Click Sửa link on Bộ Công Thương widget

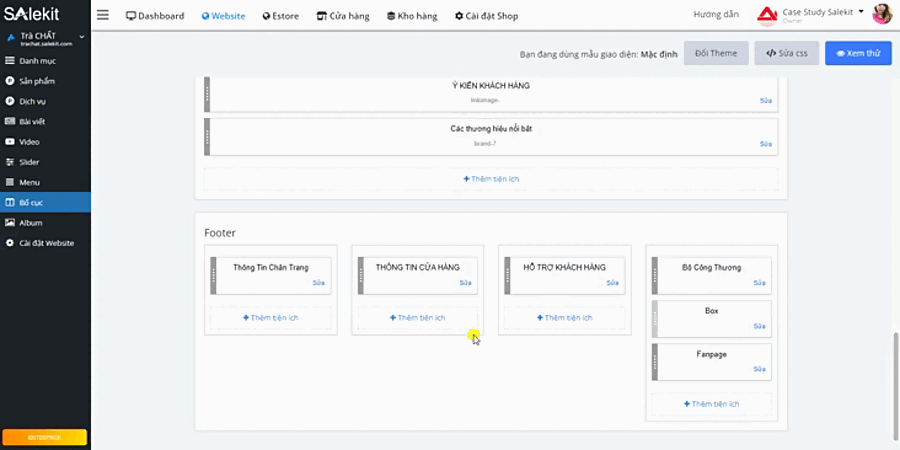pos(759,283)
